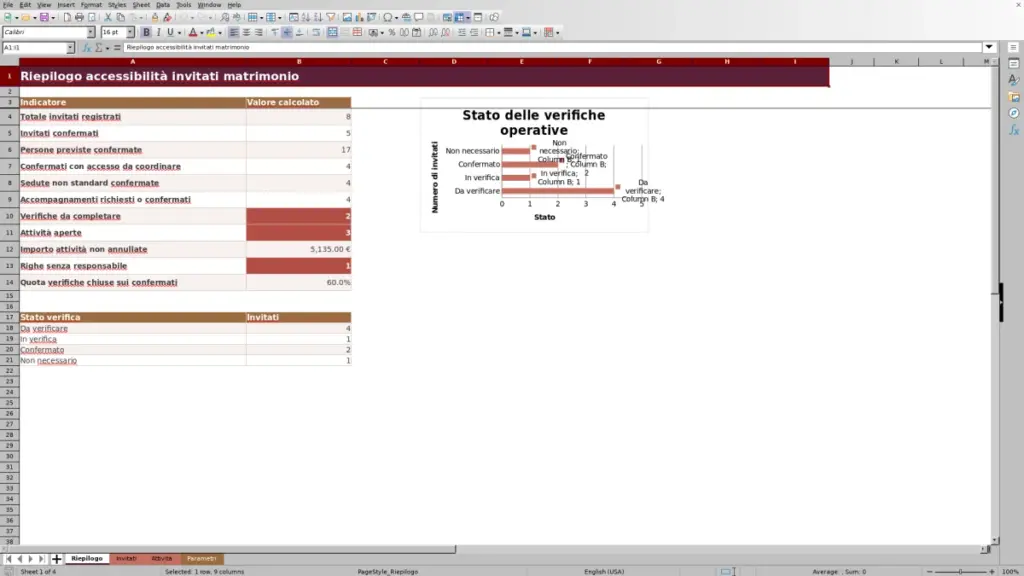Viewport: 1024px width, 576px height.
Task: Click the Sort Ascending icon
Action: tap(306, 18)
